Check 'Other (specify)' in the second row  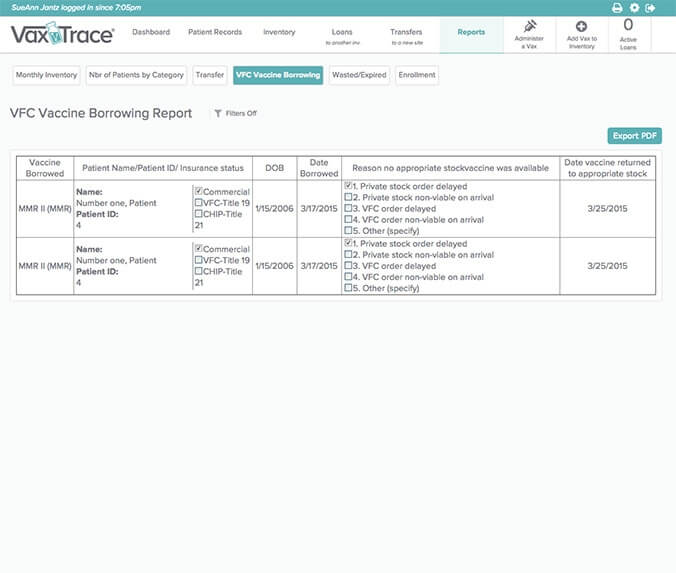(348, 289)
